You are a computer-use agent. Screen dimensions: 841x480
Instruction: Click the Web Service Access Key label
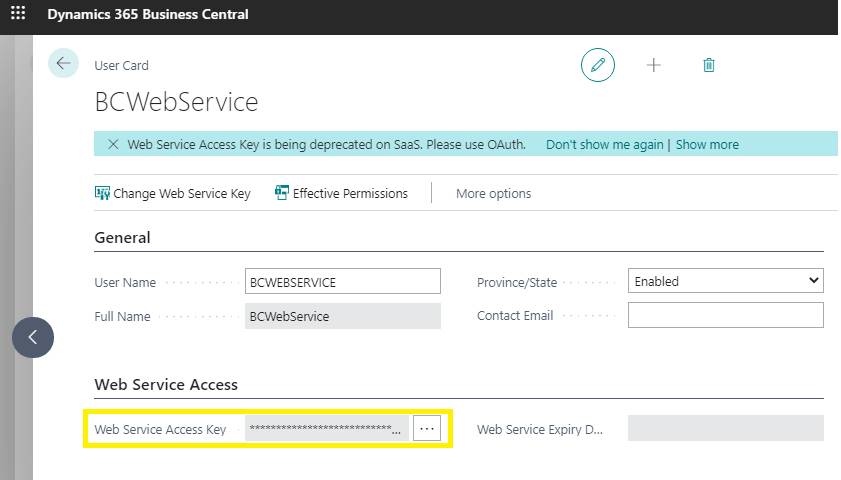[x=160, y=430]
